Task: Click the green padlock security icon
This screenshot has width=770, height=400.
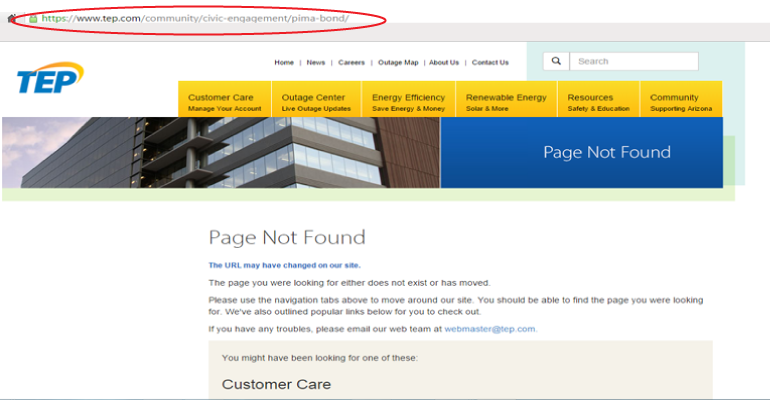Action: [32, 18]
